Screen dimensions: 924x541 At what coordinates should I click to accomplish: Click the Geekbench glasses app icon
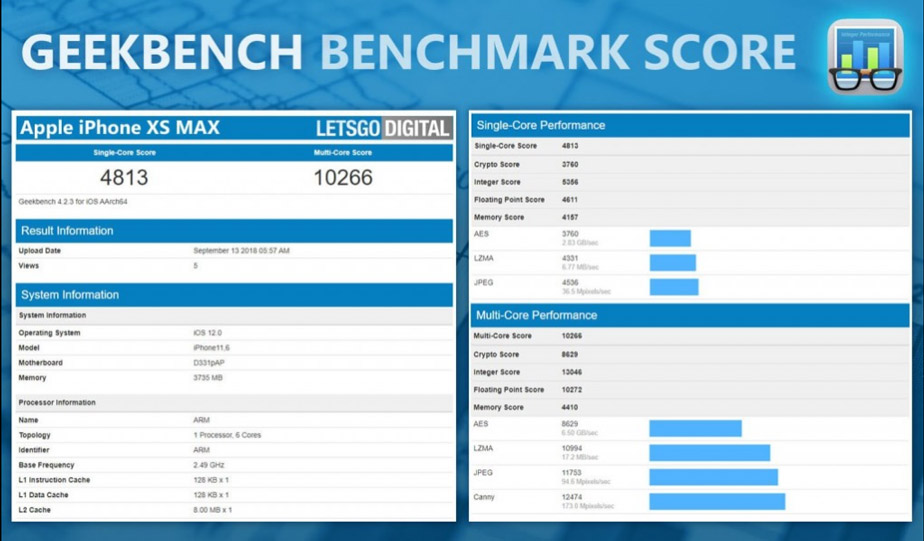pos(865,57)
